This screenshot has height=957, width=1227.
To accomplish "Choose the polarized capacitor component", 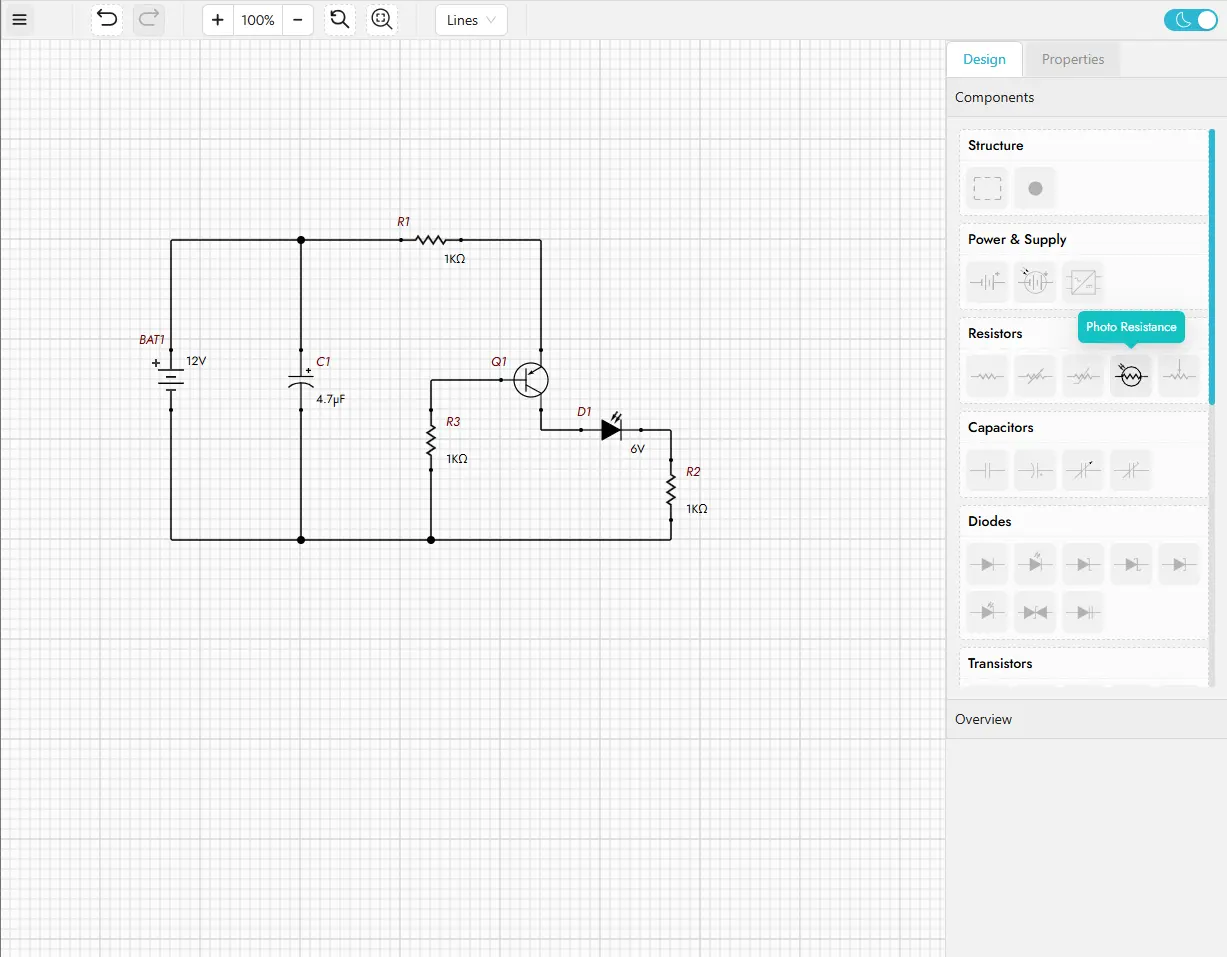I will [x=1035, y=470].
